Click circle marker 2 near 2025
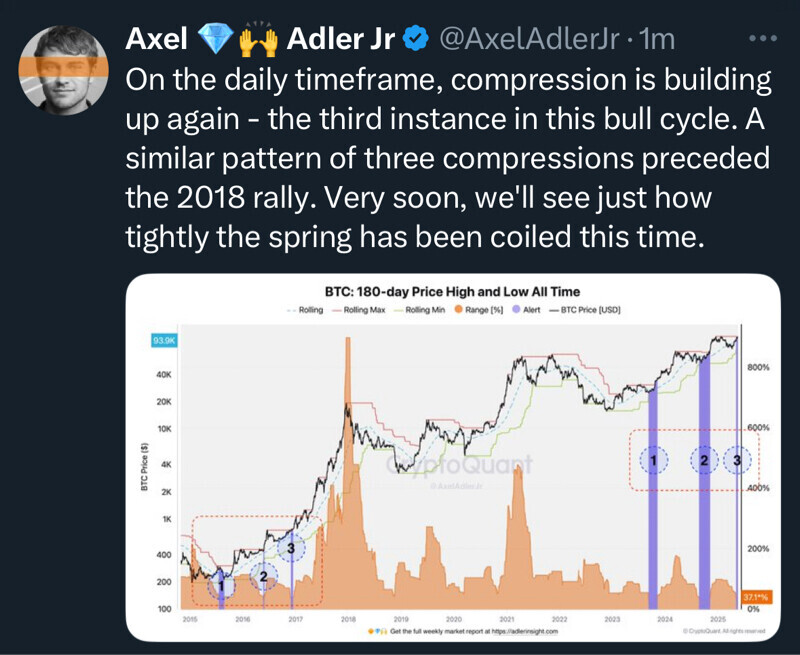Screen dimensions: 800x655 (x=704, y=460)
